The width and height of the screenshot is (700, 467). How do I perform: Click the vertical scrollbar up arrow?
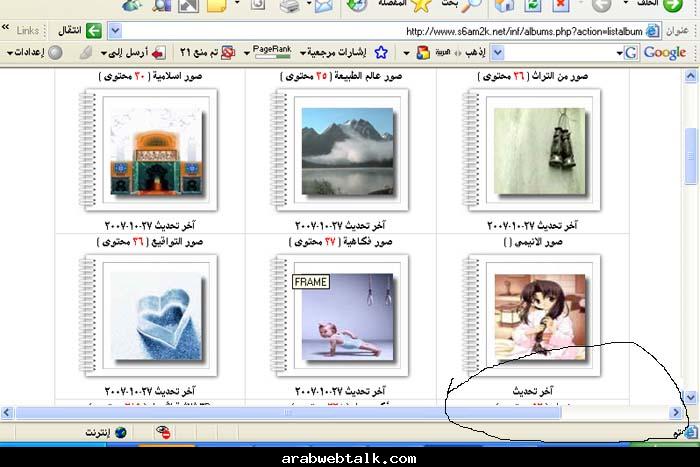pos(690,76)
